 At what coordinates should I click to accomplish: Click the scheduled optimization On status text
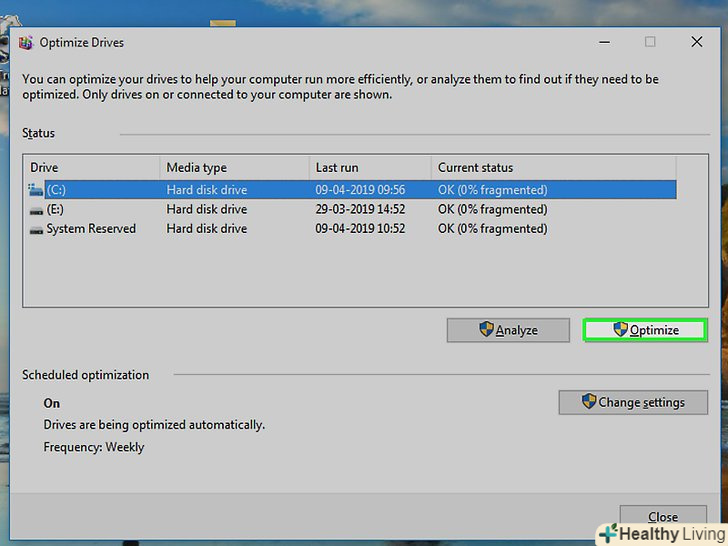52,403
